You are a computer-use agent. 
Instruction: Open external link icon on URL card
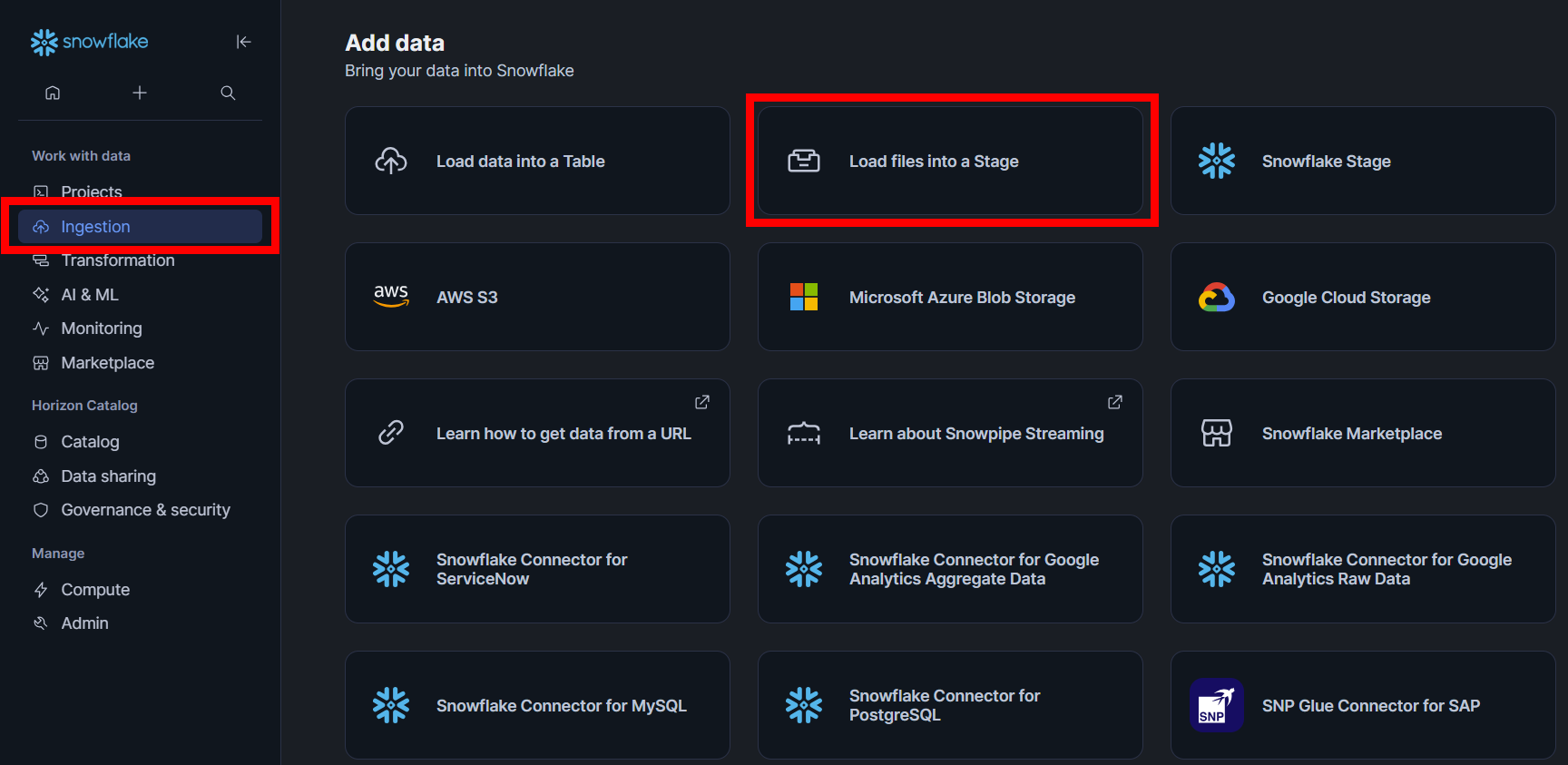coord(702,402)
